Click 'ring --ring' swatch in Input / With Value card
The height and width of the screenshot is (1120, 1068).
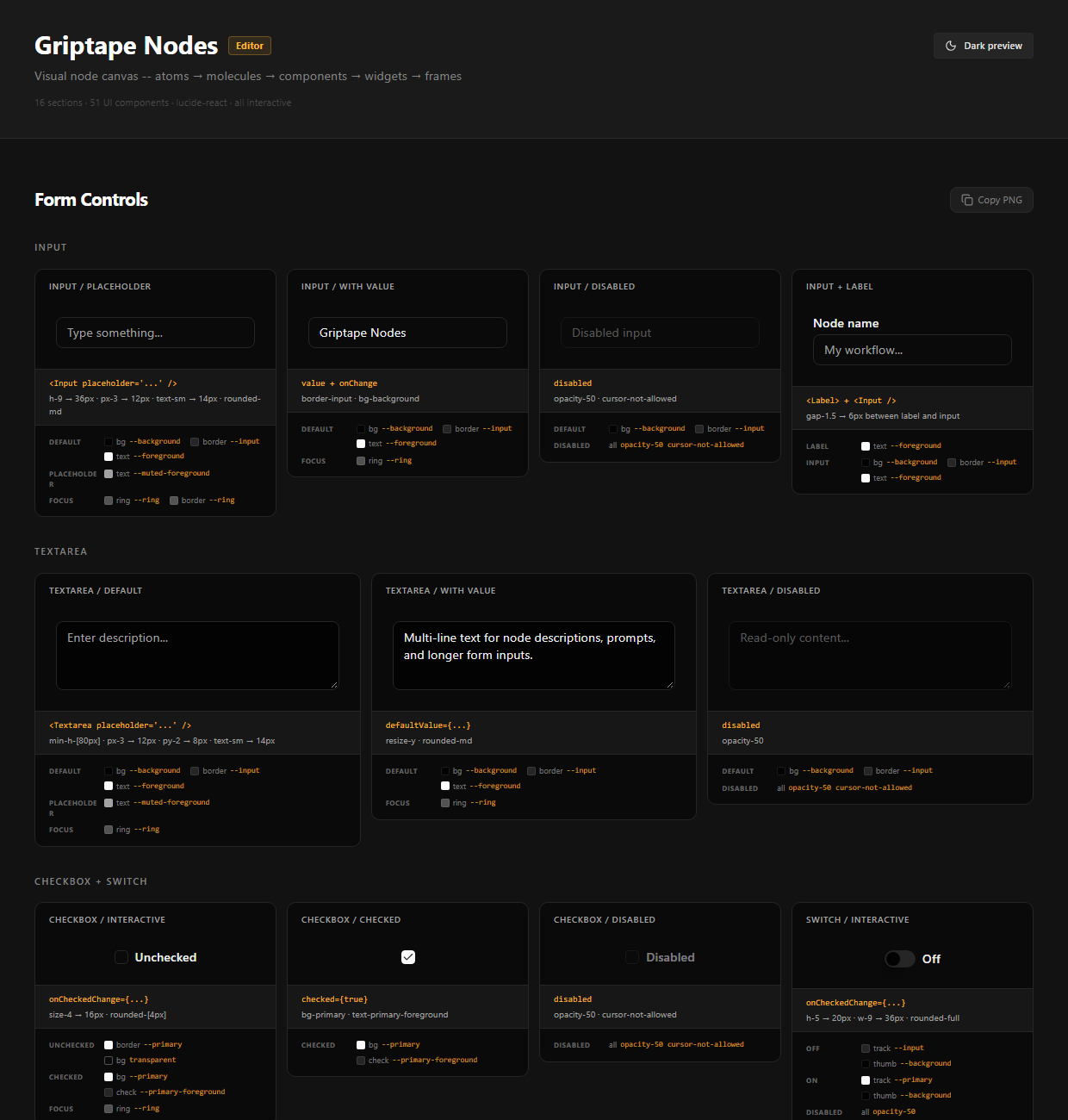361,461
